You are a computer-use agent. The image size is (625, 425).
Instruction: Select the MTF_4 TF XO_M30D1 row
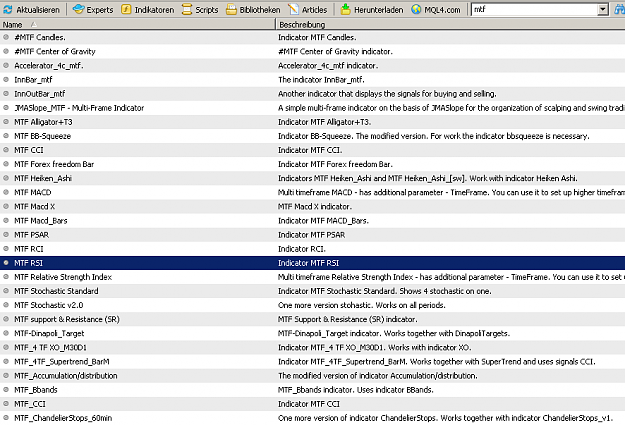click(312, 347)
